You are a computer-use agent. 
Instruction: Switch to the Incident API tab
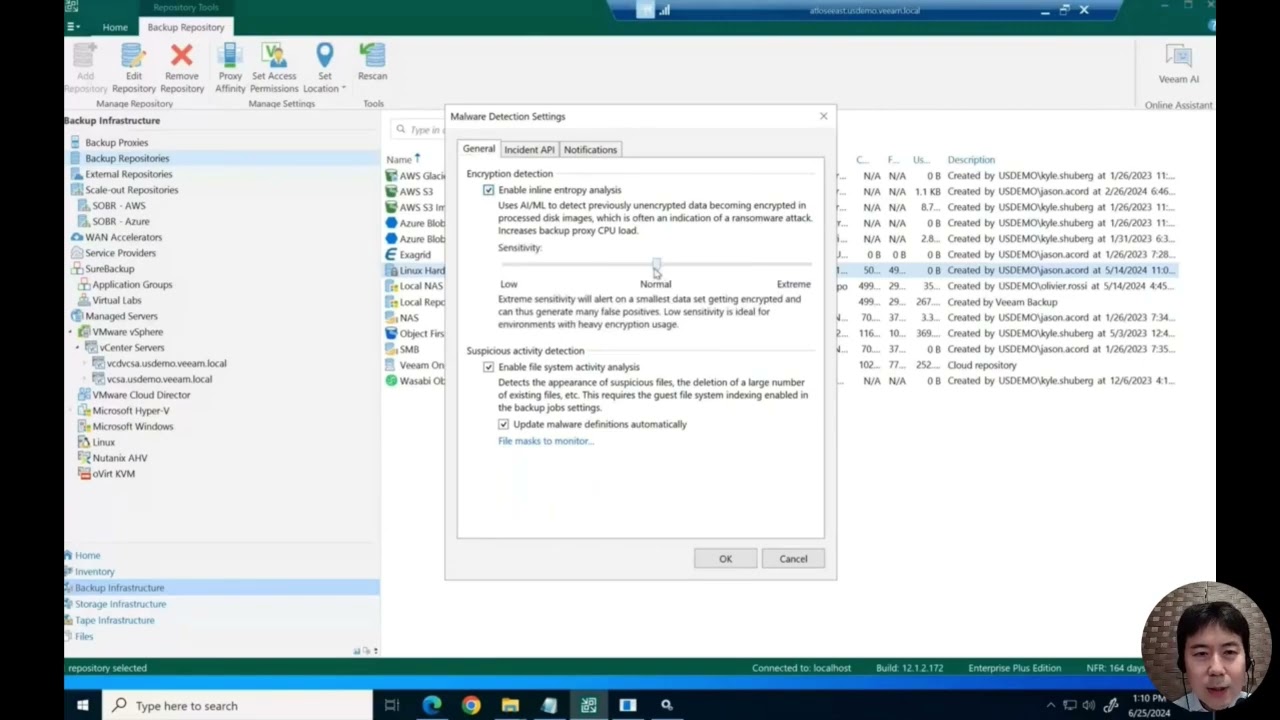click(529, 150)
